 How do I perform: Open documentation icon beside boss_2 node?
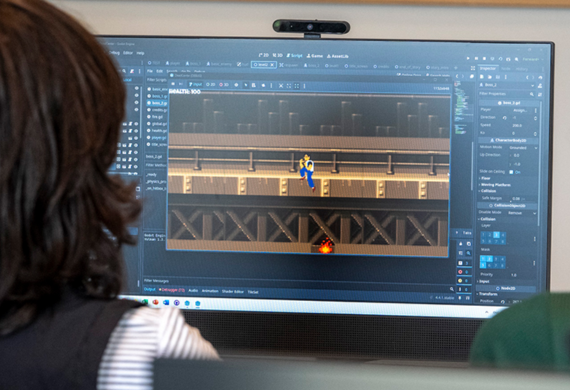click(x=540, y=86)
